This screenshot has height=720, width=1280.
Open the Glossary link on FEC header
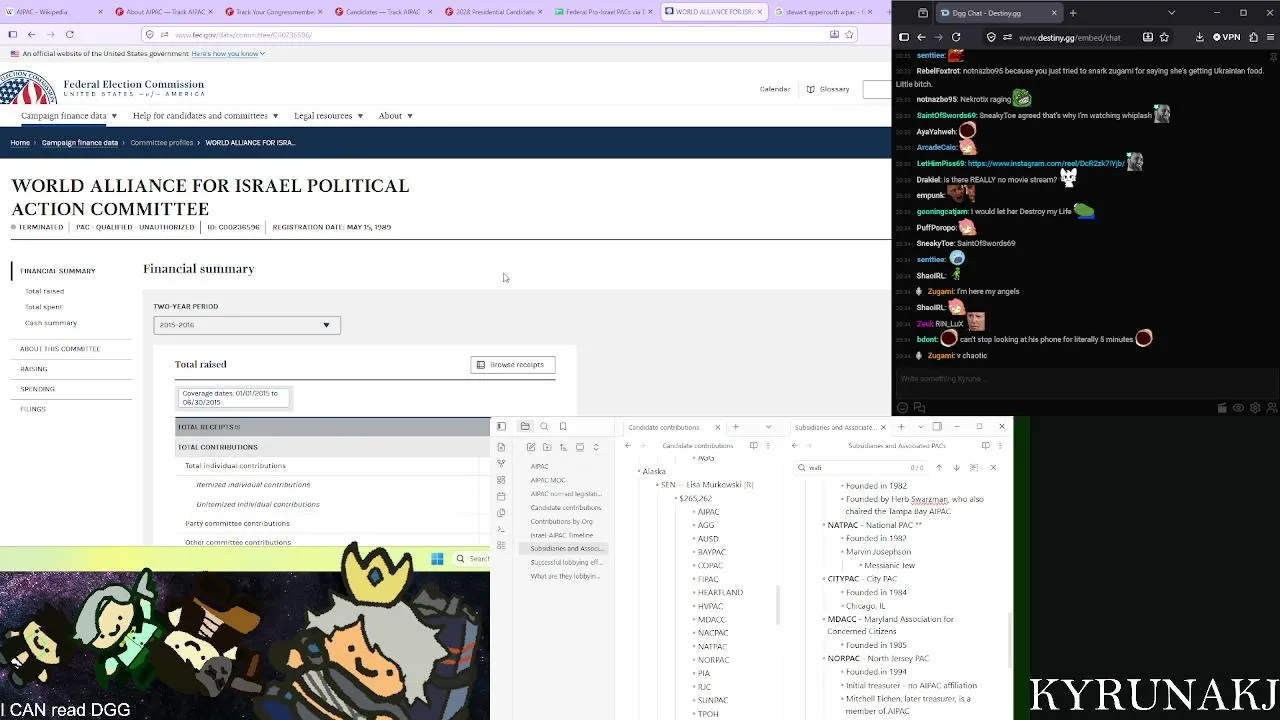pyautogui.click(x=829, y=89)
